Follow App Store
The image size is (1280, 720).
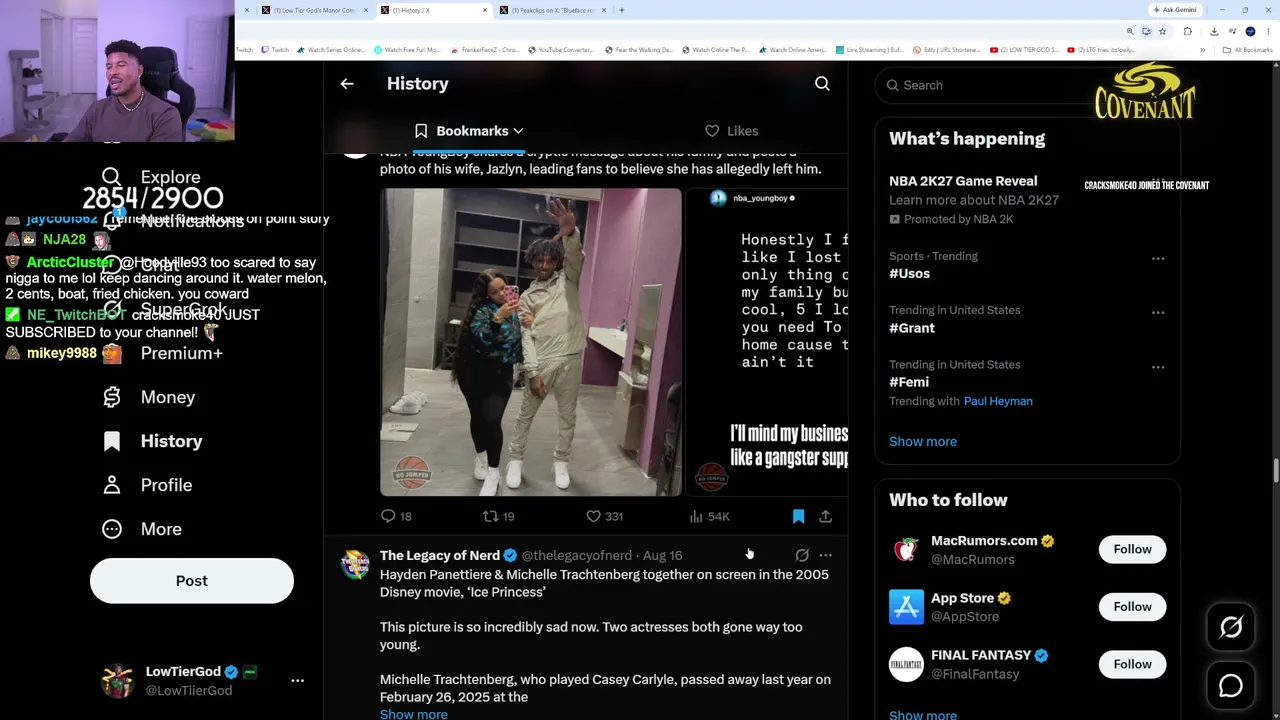(x=1132, y=607)
